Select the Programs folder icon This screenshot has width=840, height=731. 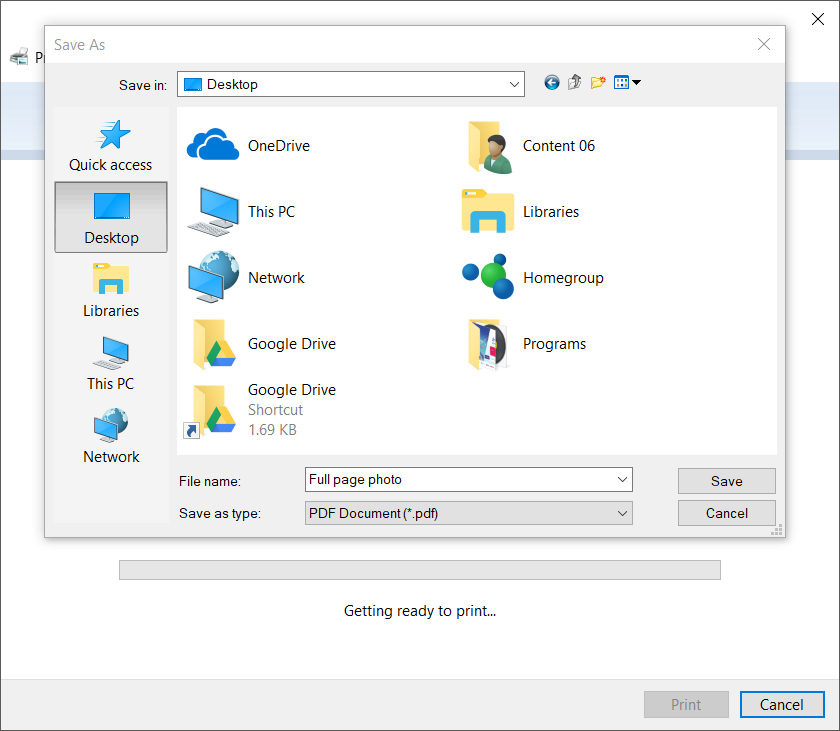click(488, 344)
